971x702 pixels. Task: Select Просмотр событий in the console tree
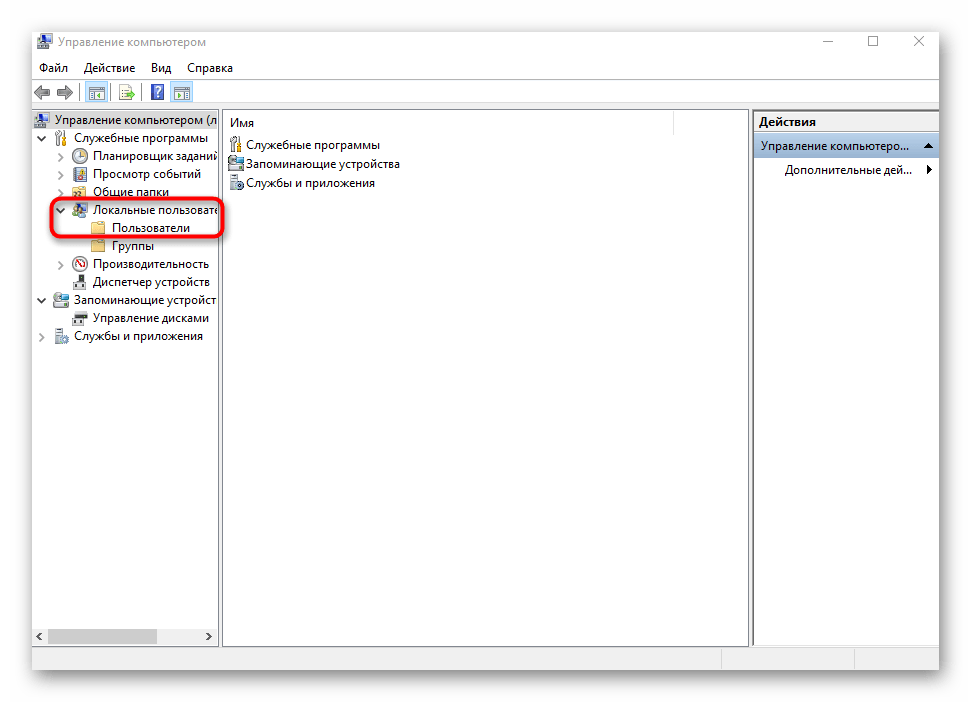(x=145, y=174)
